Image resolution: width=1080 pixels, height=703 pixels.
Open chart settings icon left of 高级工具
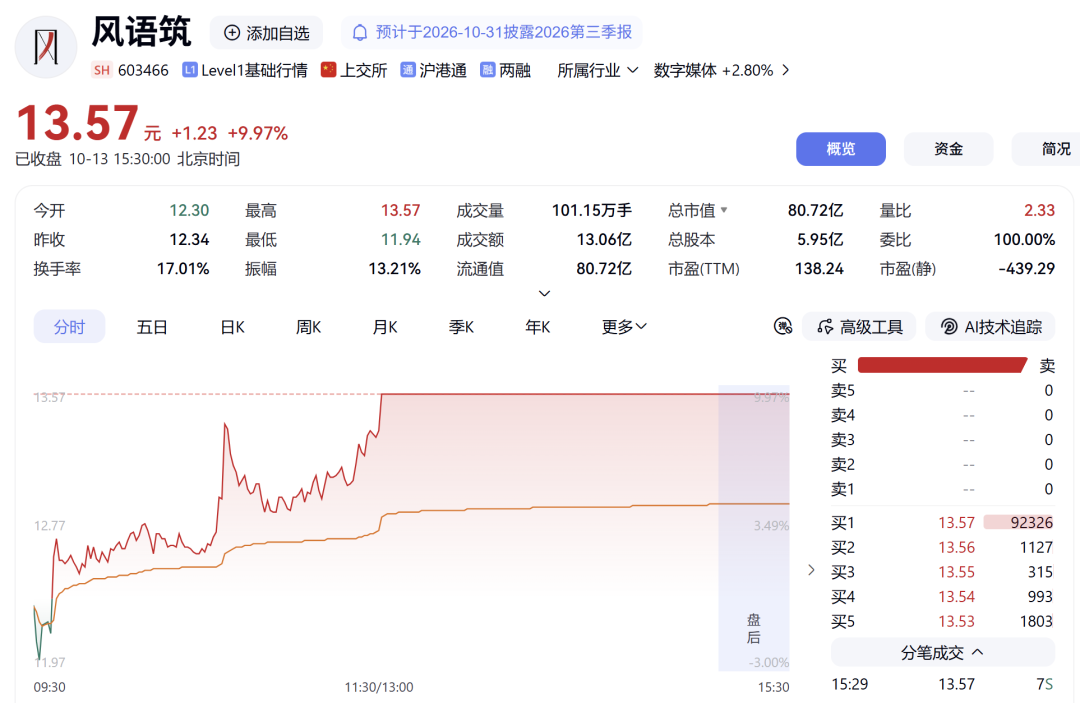click(783, 326)
